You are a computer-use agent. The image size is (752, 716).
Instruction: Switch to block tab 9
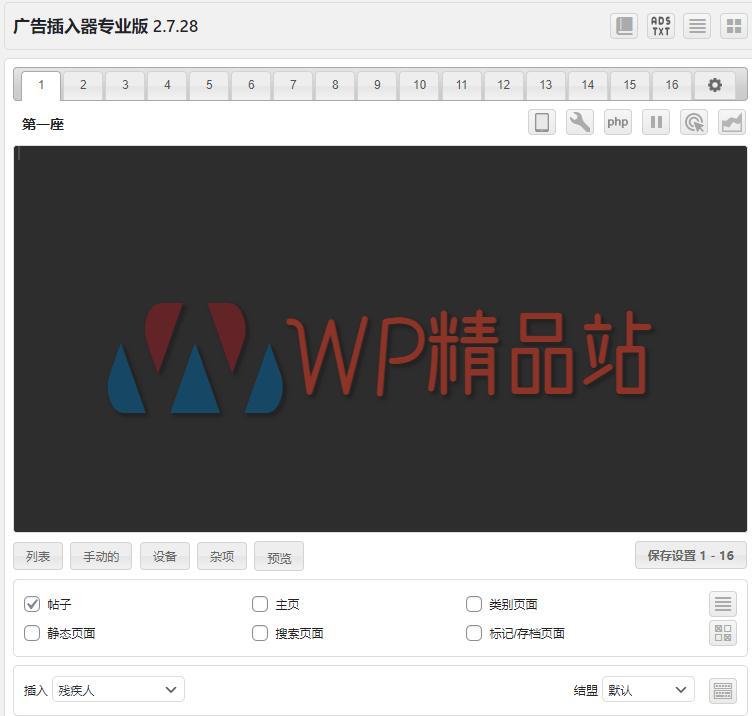click(377, 85)
